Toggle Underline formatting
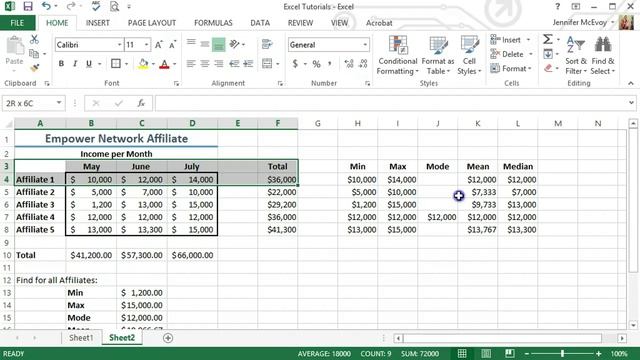The height and width of the screenshot is (360, 640). coord(89,64)
